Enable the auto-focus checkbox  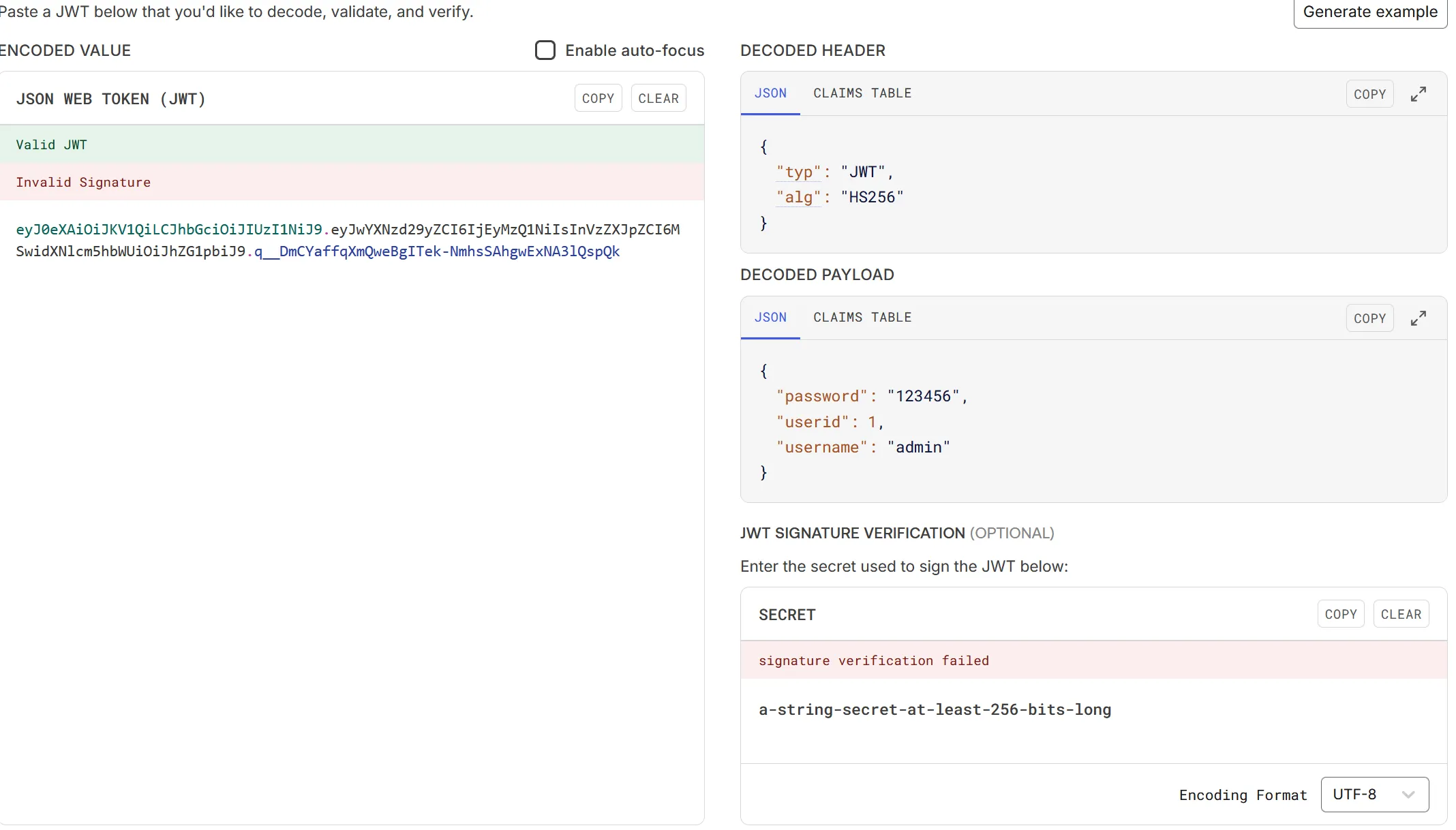tap(545, 50)
